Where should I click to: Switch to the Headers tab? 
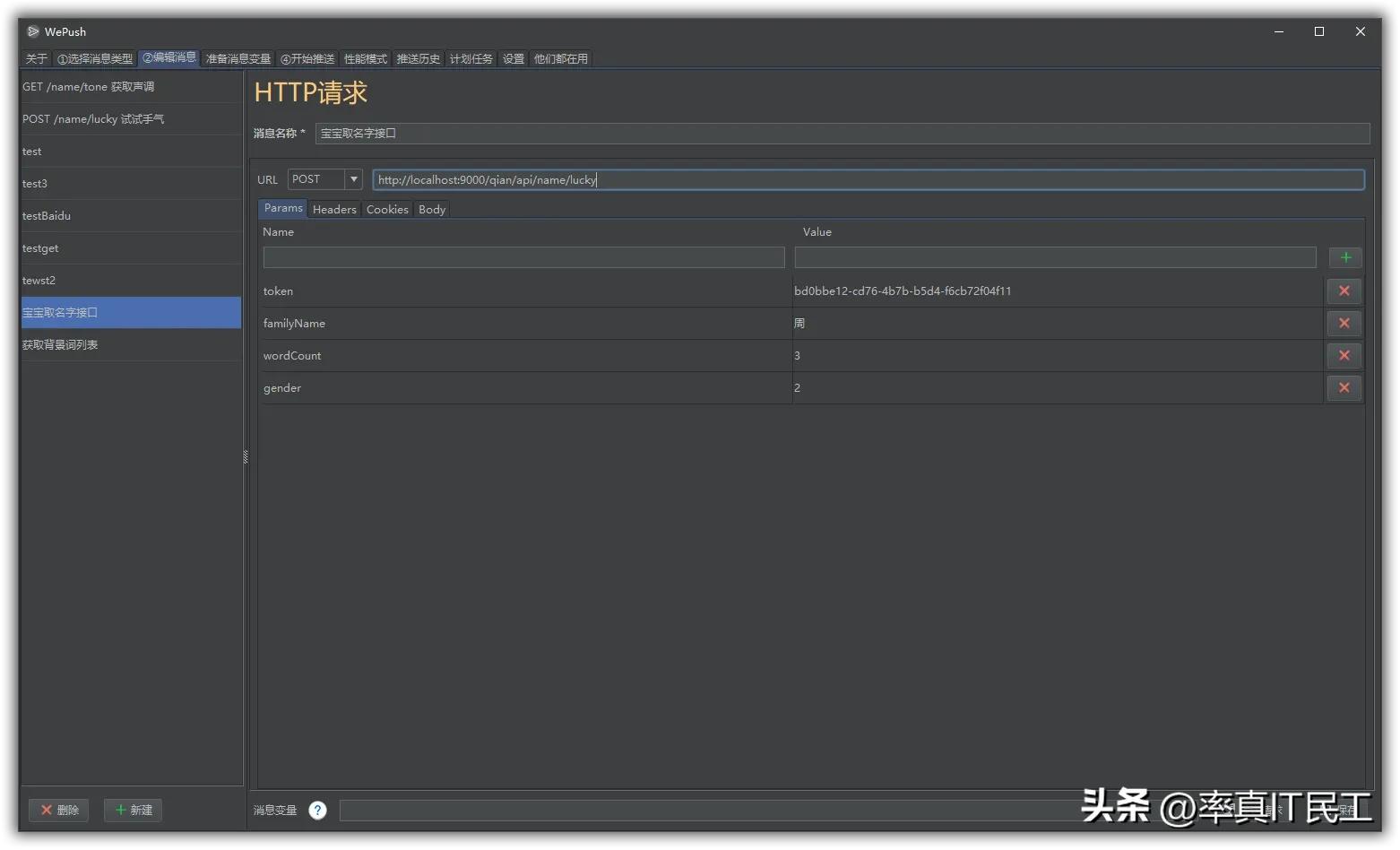(x=333, y=209)
